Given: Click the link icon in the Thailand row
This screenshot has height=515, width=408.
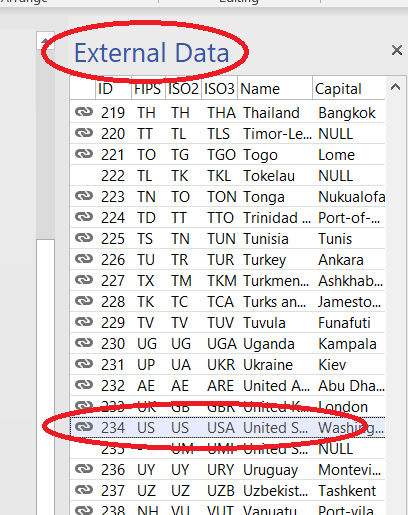Looking at the screenshot, I should 84,112.
